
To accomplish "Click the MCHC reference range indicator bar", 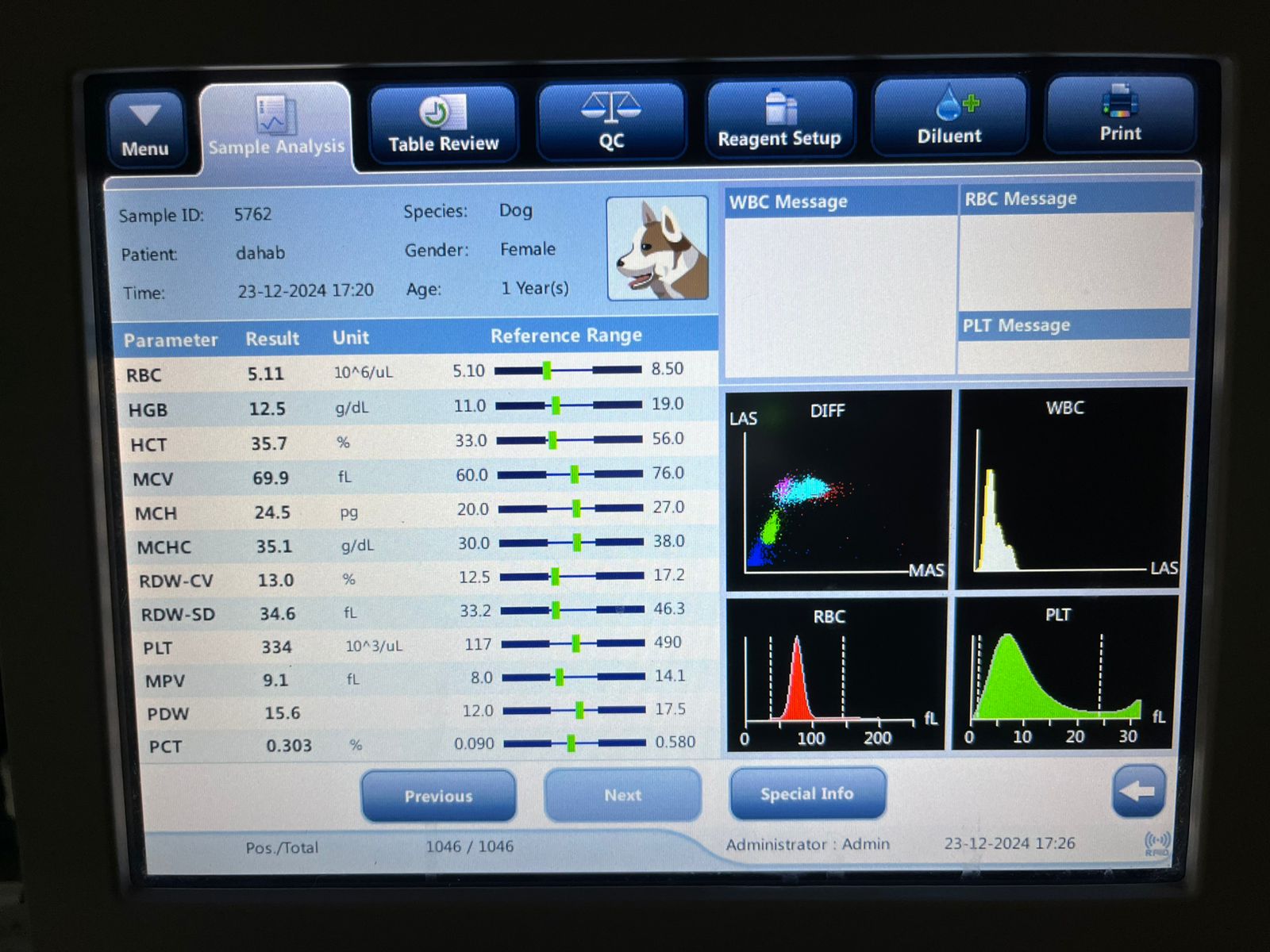I will pyautogui.click(x=571, y=543).
